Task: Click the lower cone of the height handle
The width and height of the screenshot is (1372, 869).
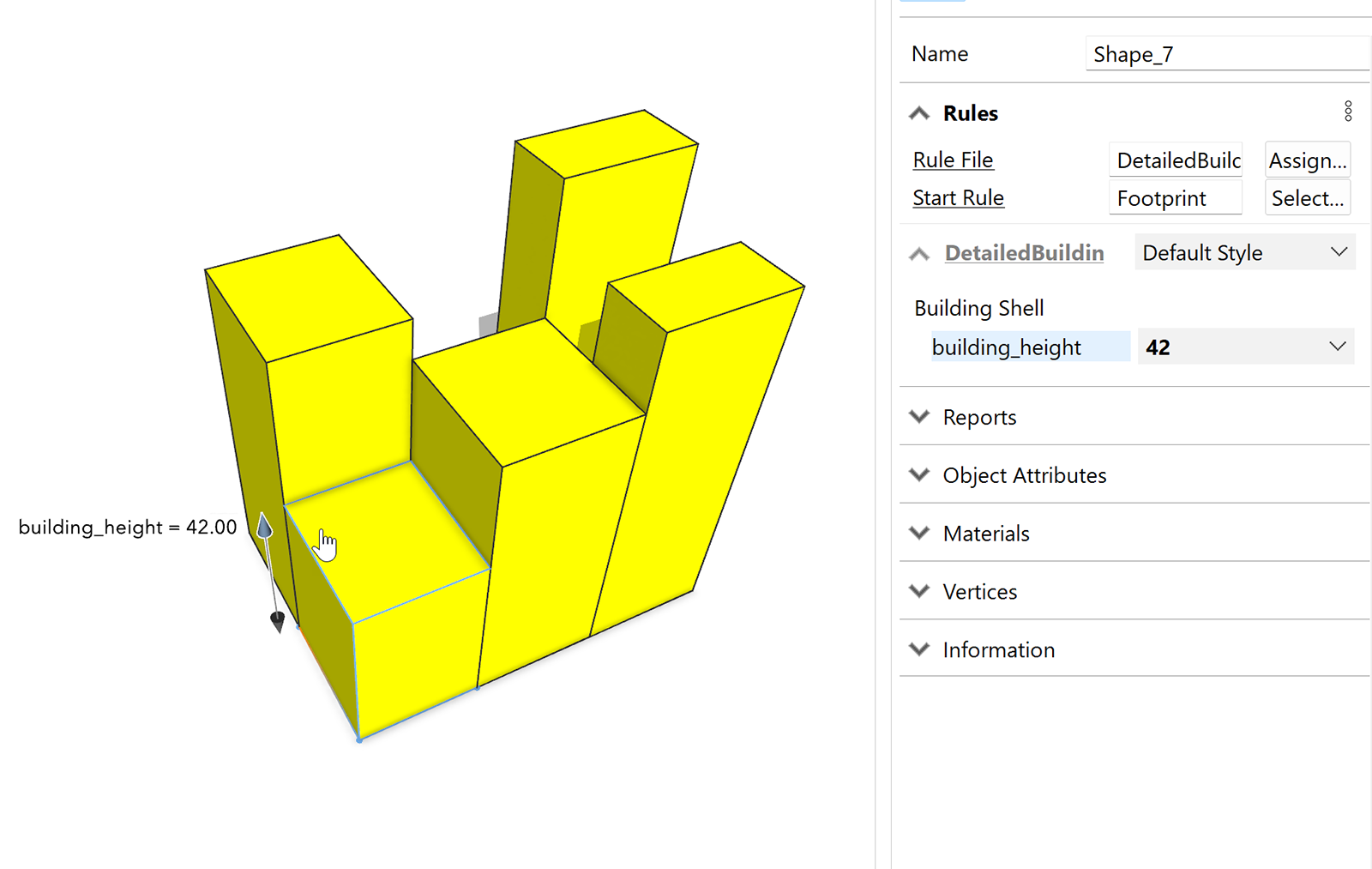Action: [x=277, y=620]
